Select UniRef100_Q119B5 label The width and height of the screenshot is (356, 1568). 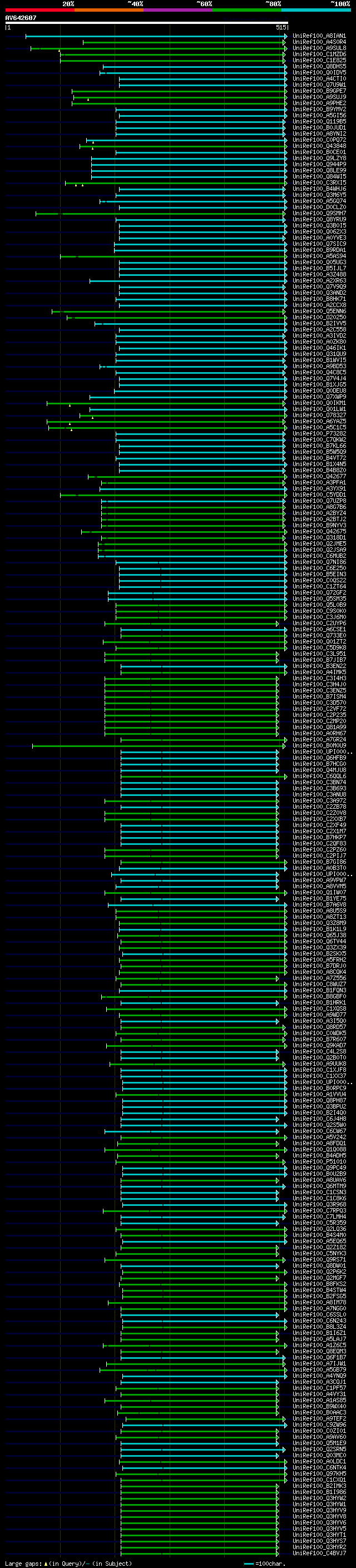point(319,121)
